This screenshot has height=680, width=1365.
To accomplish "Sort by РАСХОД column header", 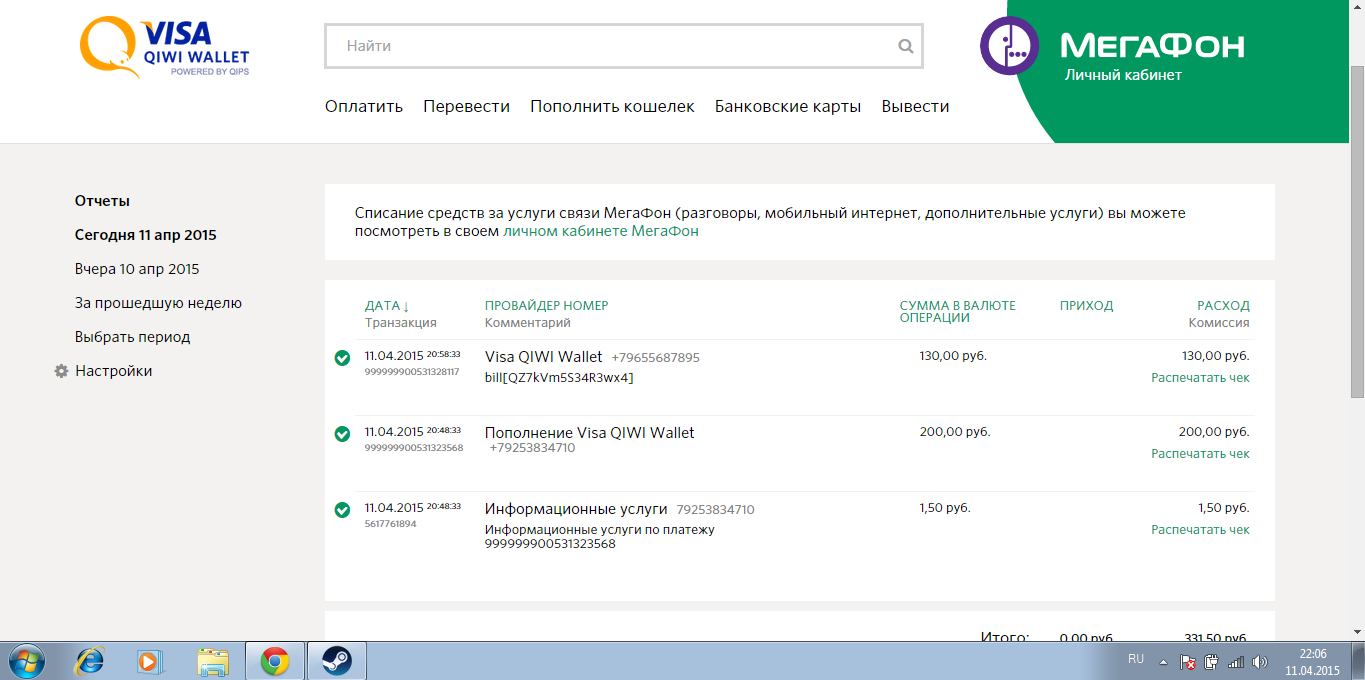I will pyautogui.click(x=1223, y=306).
